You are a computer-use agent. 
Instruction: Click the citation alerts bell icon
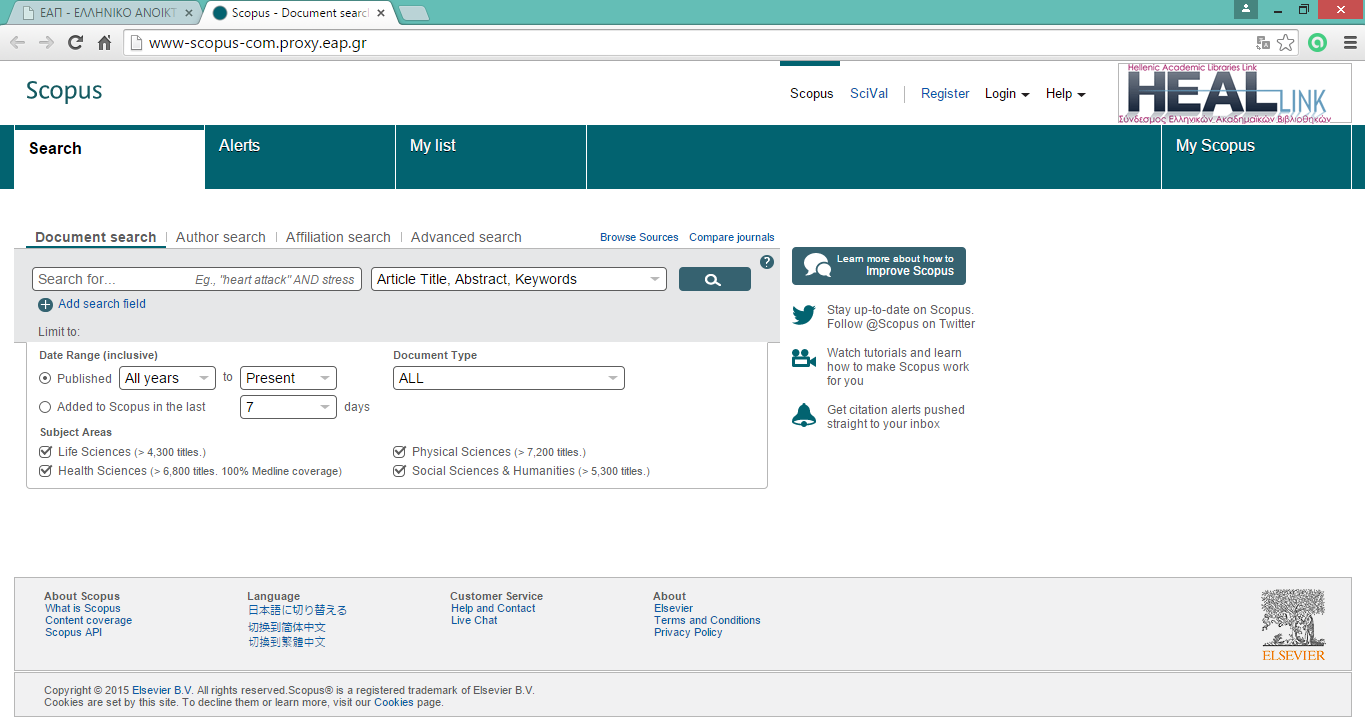(x=804, y=416)
